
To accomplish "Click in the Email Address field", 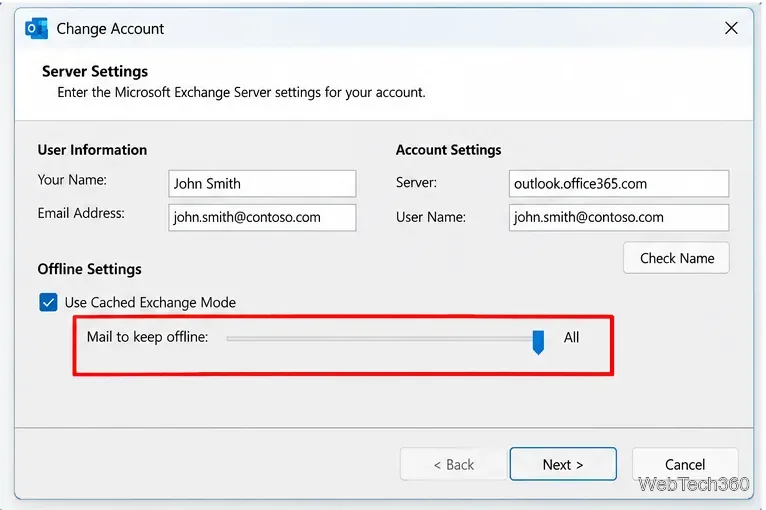I will pyautogui.click(x=262, y=217).
